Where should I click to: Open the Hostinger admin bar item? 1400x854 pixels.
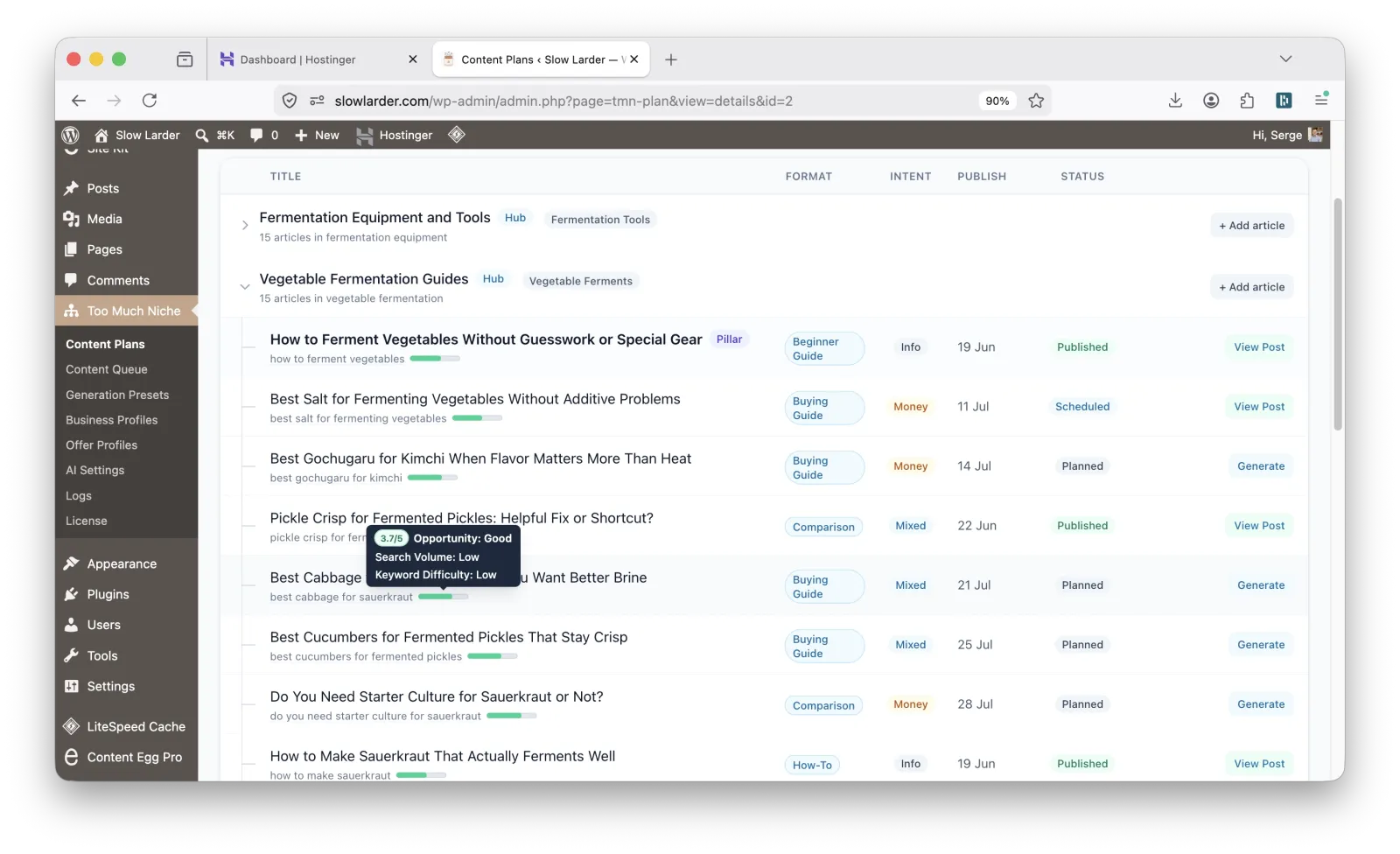click(x=395, y=135)
